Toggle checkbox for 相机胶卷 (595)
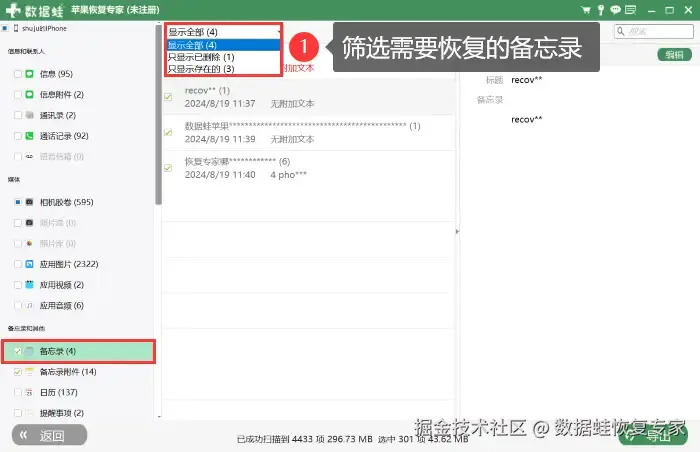 click(x=18, y=202)
